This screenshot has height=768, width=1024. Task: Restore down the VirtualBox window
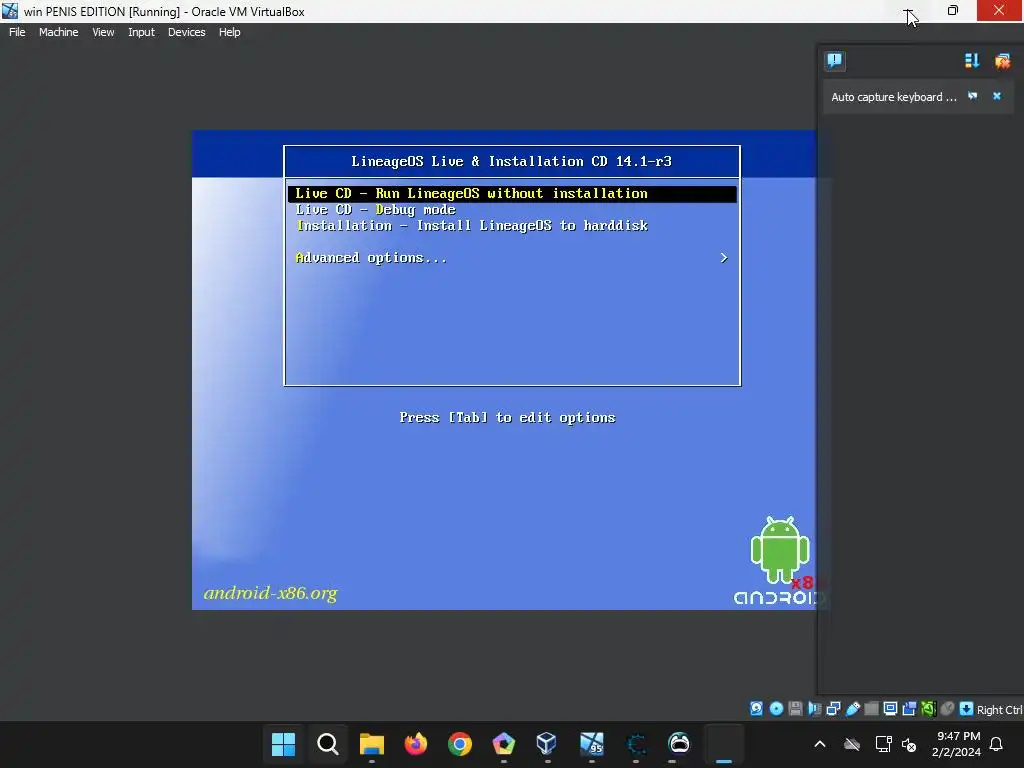(x=953, y=11)
